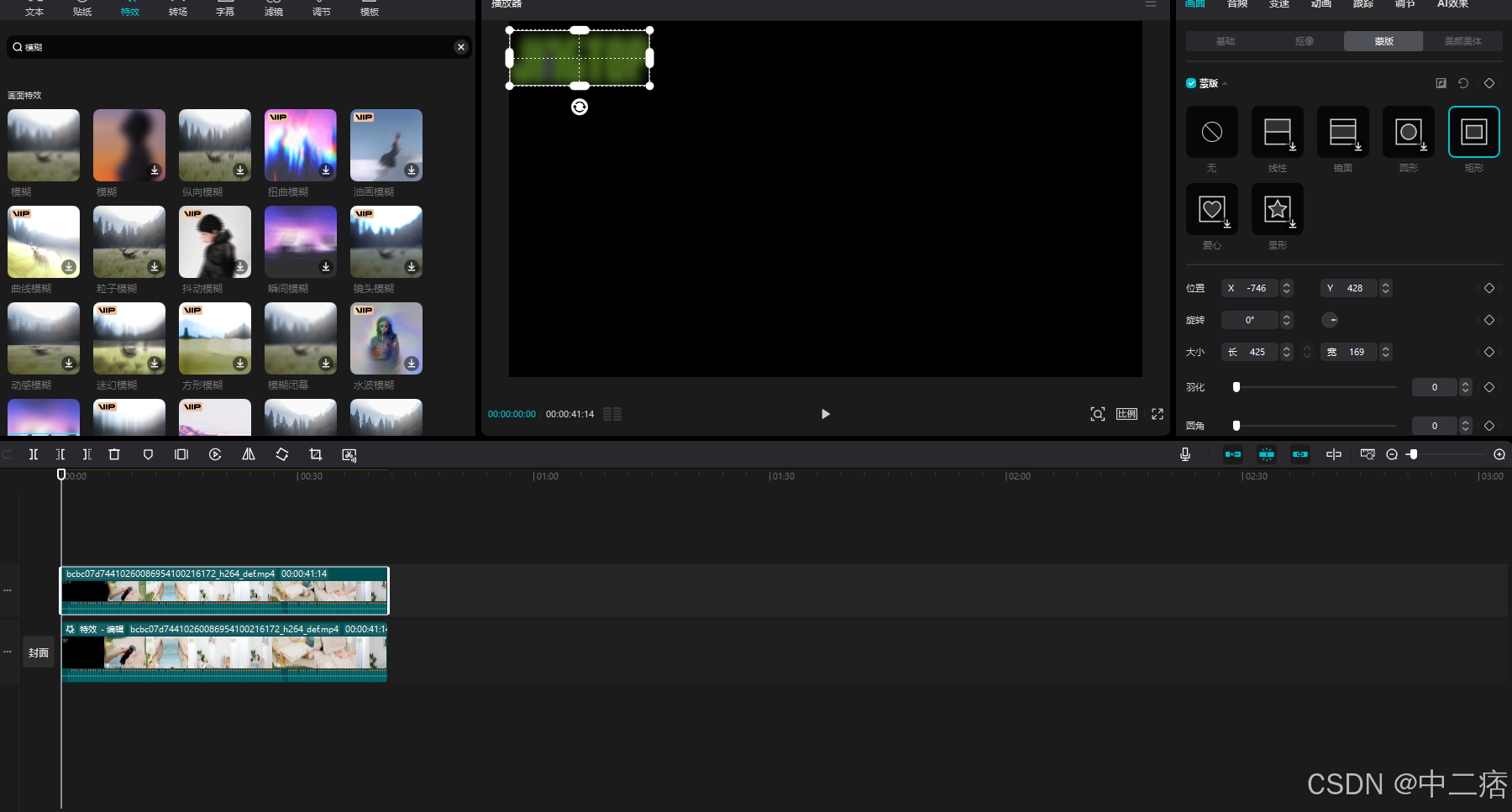Click the trim-right (delete right of playhead) tool
The image size is (1512, 812).
pos(87,454)
